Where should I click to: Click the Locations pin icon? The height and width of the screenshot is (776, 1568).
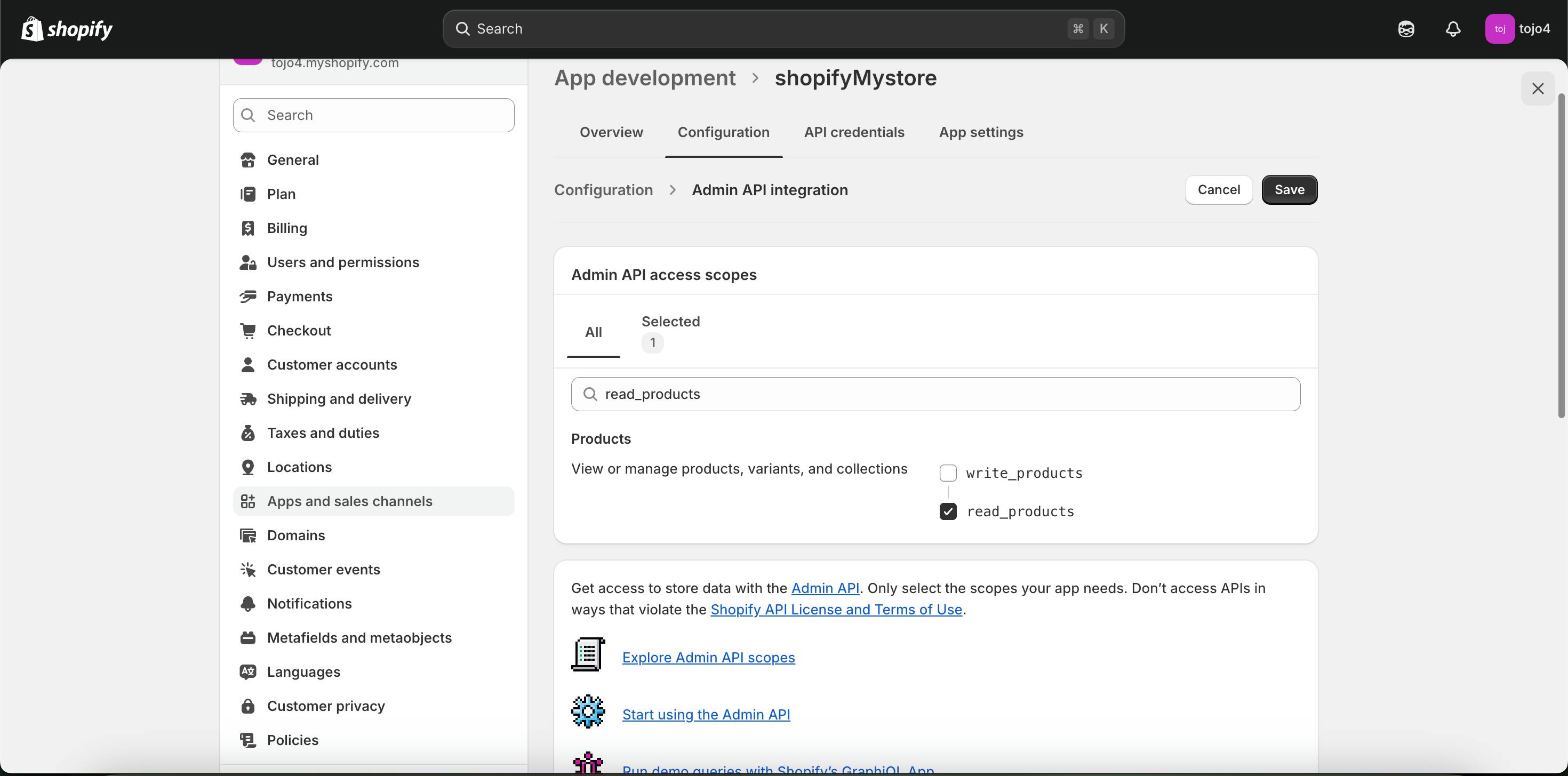(x=248, y=467)
